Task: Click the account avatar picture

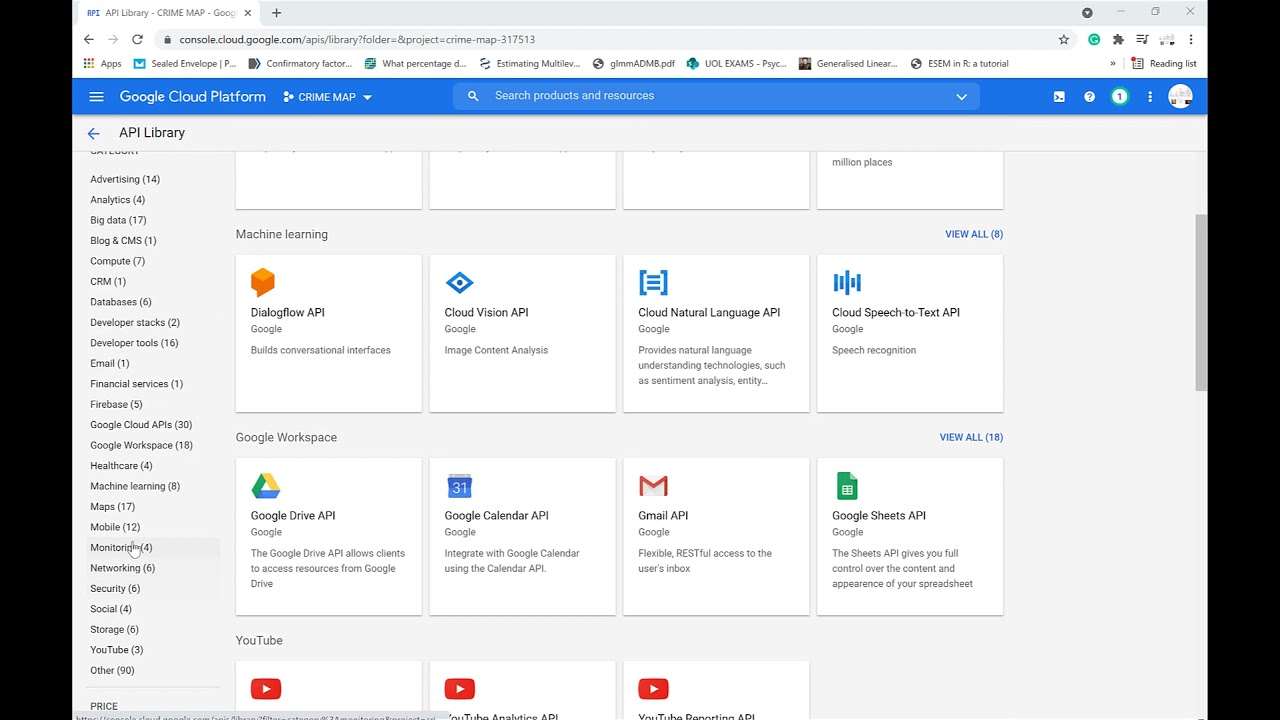Action: (x=1180, y=97)
